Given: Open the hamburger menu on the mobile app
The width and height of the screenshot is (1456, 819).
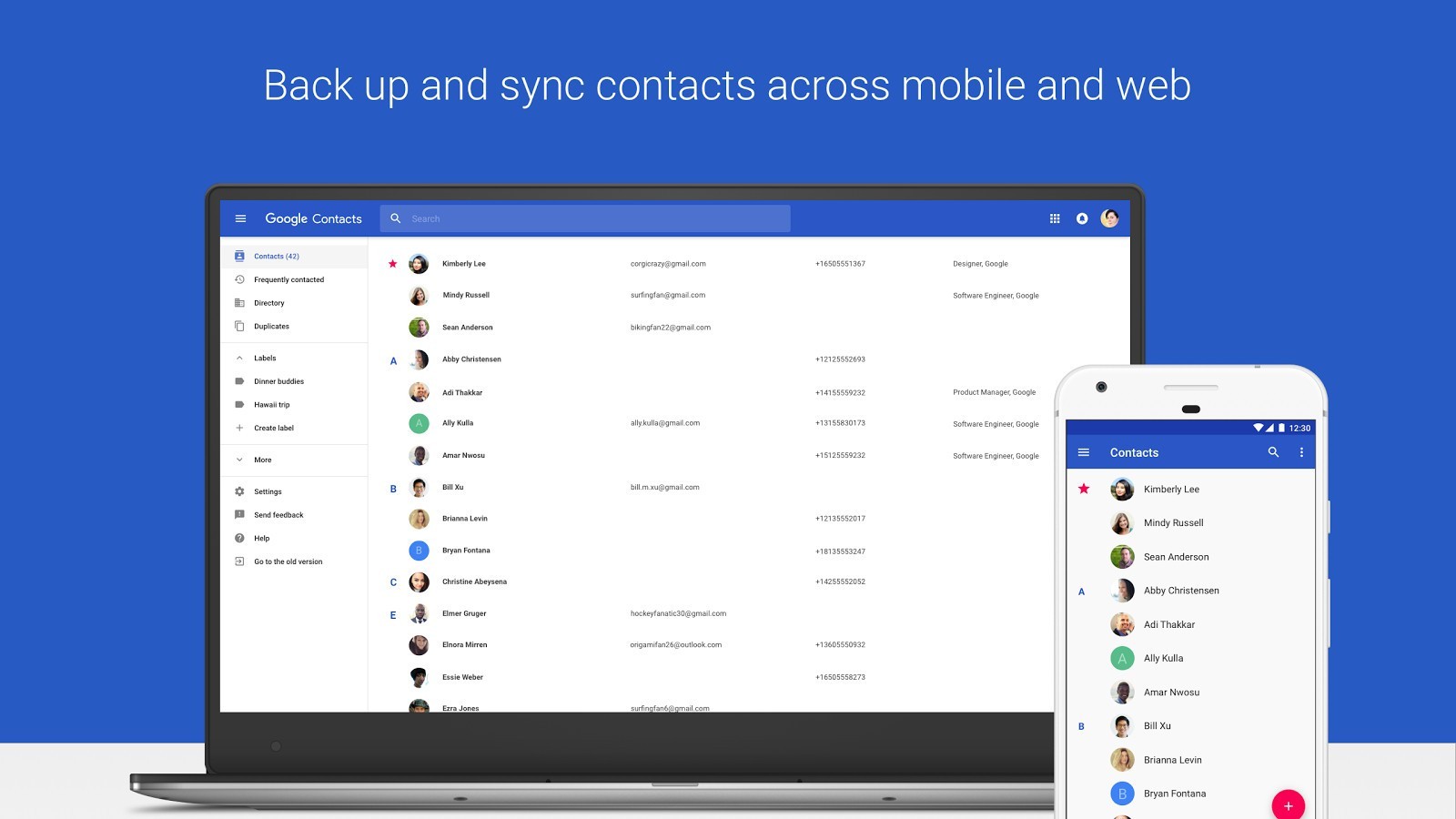Looking at the screenshot, I should (1084, 451).
